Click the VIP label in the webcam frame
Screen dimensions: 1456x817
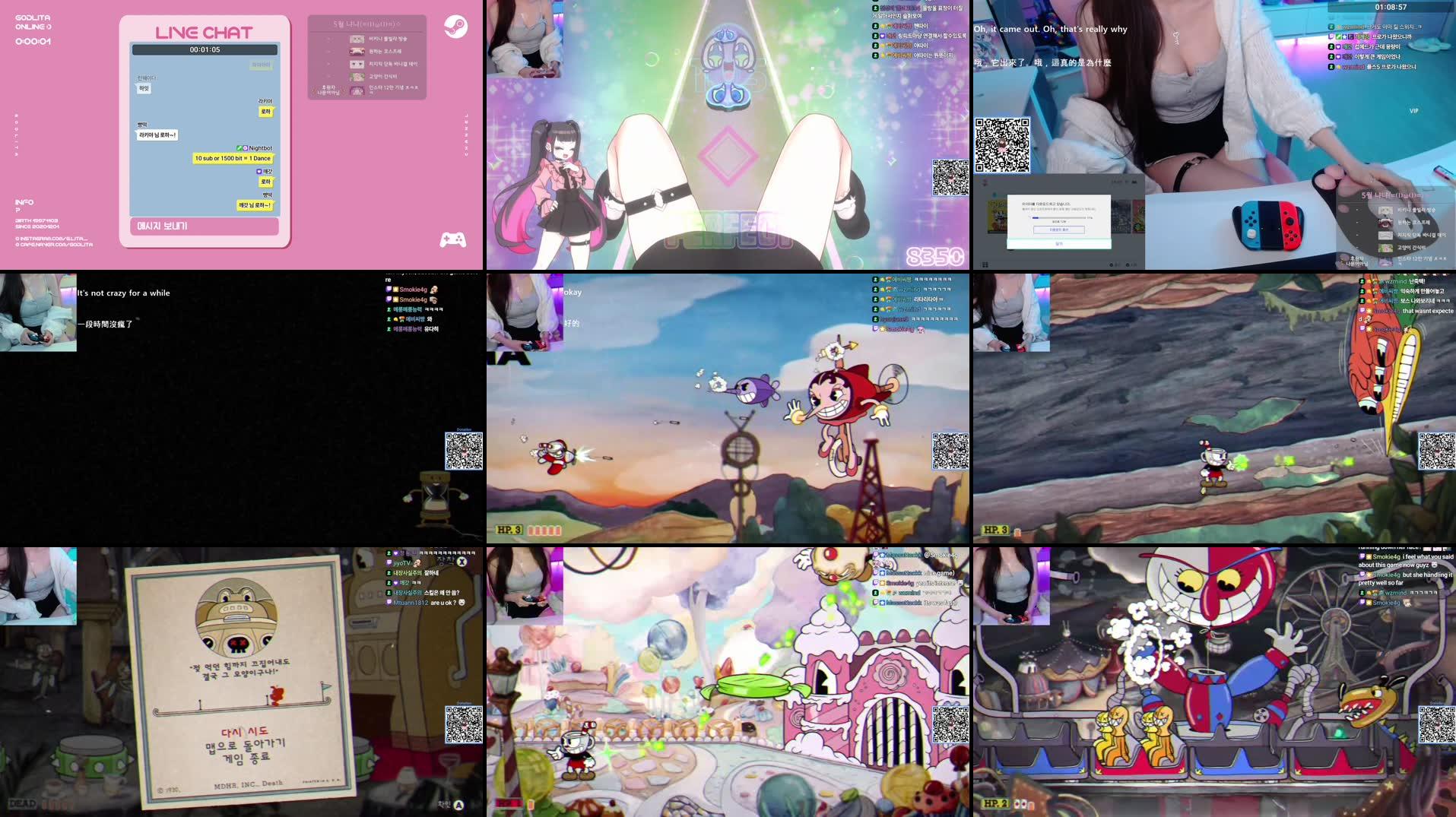pos(1413,111)
